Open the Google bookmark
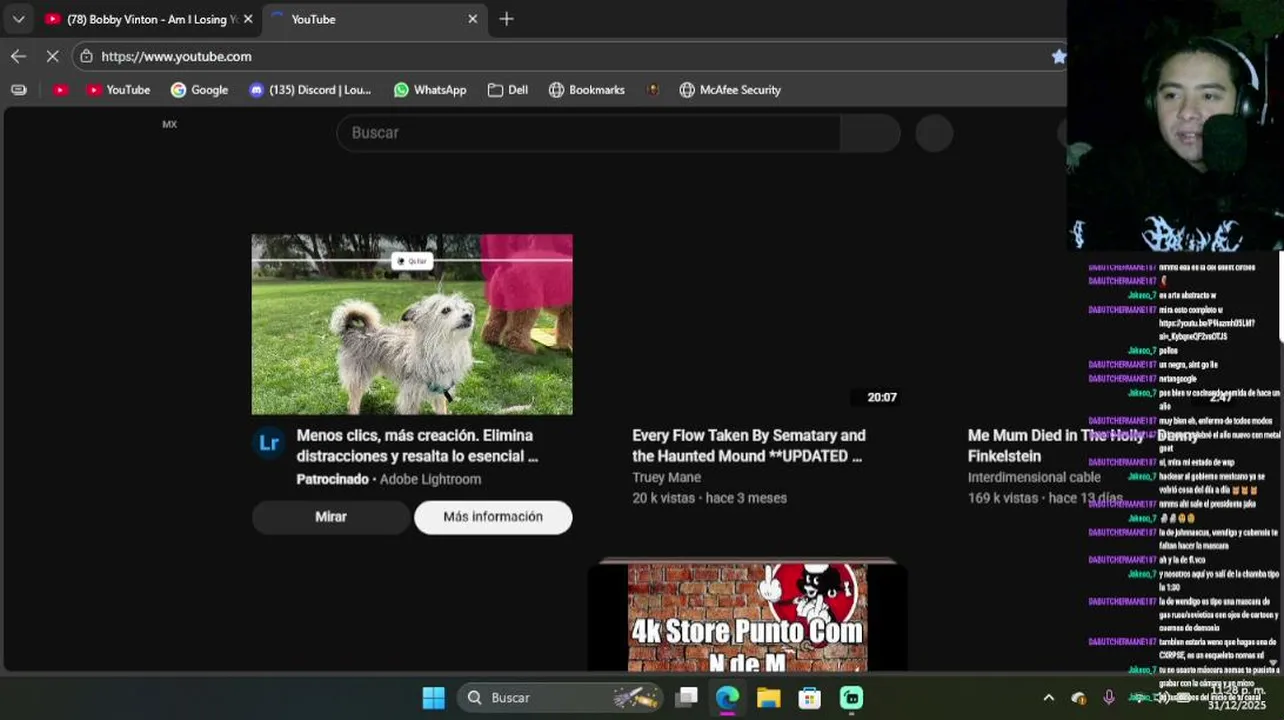 (x=199, y=90)
